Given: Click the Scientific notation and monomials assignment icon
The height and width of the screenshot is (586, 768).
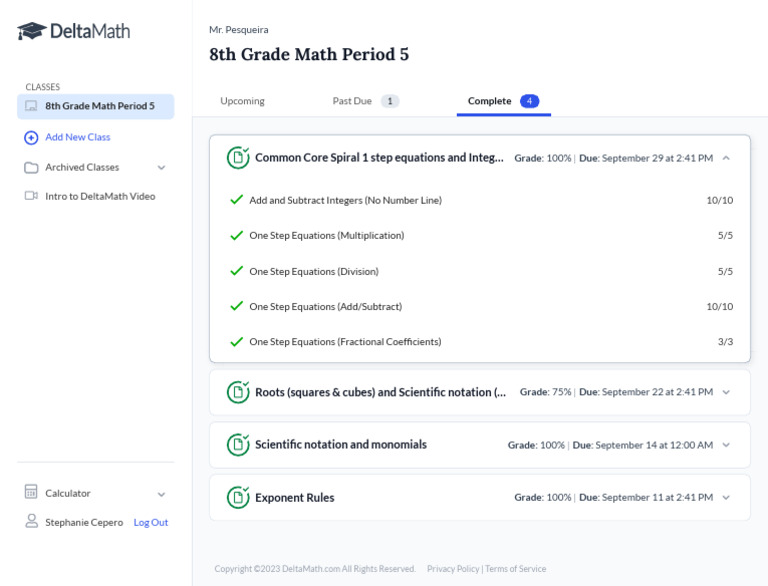Looking at the screenshot, I should pos(238,445).
